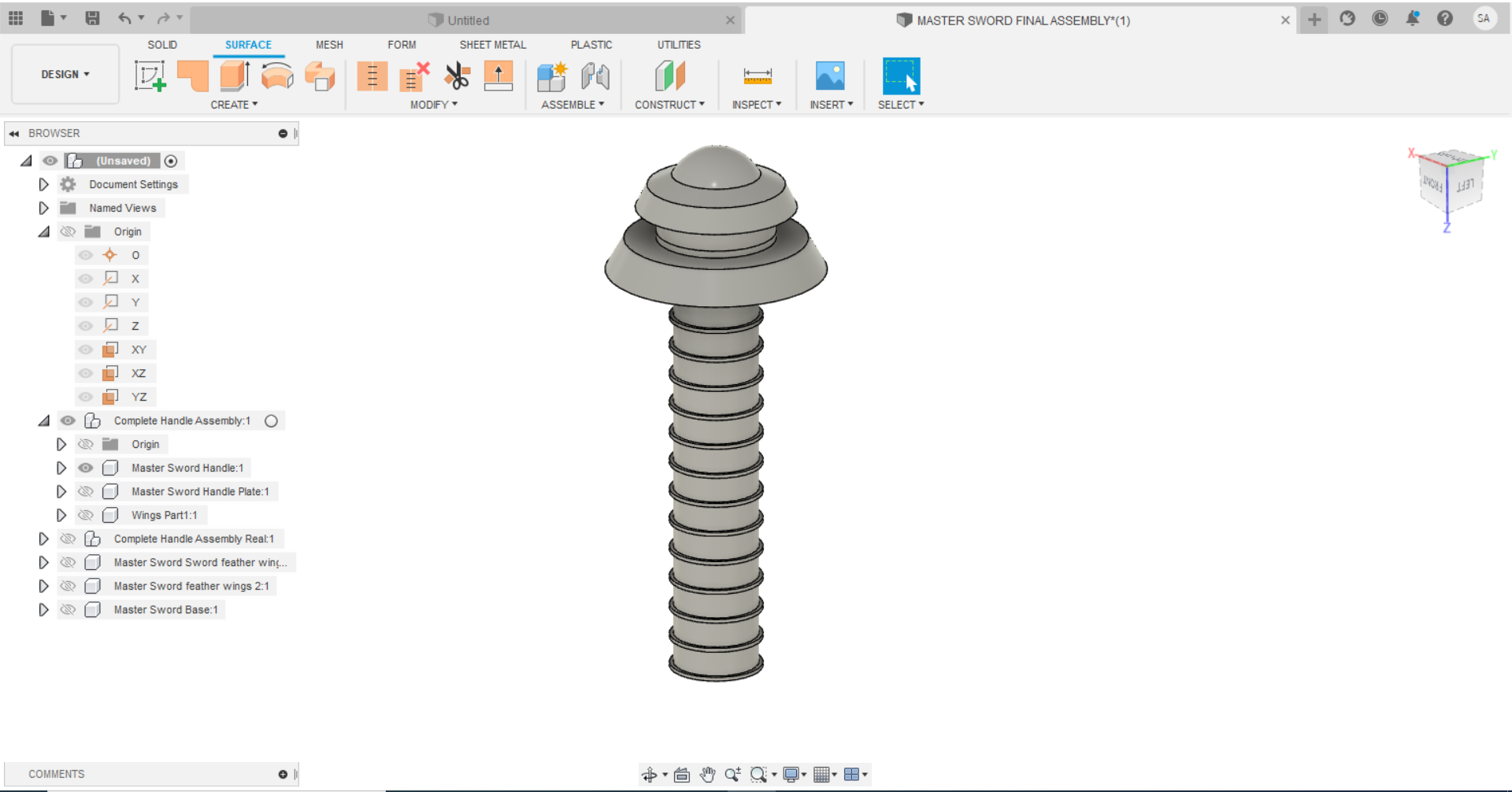1512x792 pixels.
Task: Select the surface Extrude tool
Action: click(235, 76)
